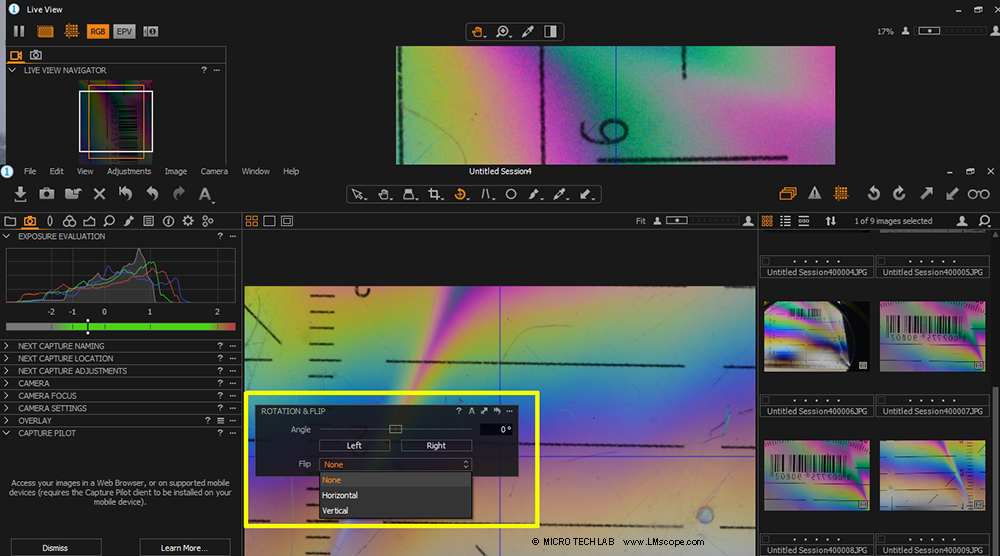Click the Angle slider handle
Screen dimensions: 1000x556
[x=395, y=429]
